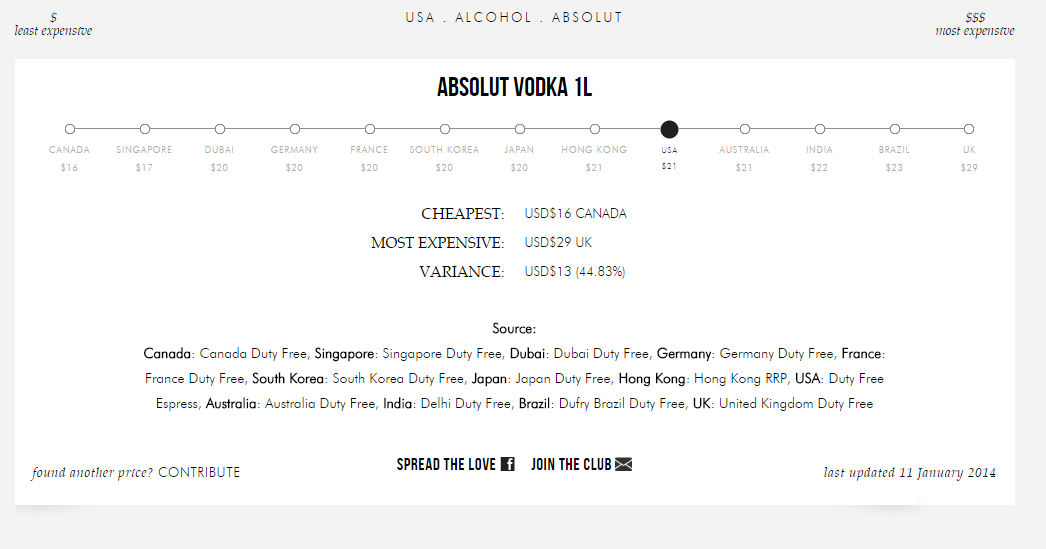Viewport: 1046px width, 549px height.
Task: Go to the ALCOHOL breadcrumb category
Action: coord(494,18)
